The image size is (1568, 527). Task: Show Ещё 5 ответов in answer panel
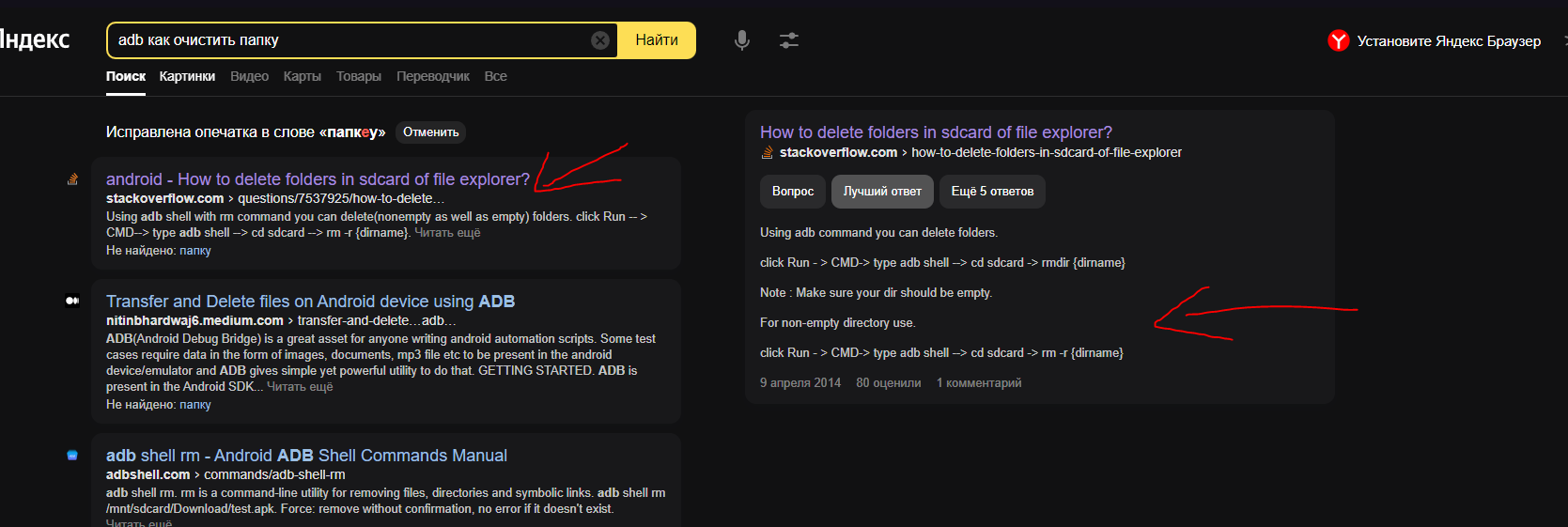tap(992, 192)
